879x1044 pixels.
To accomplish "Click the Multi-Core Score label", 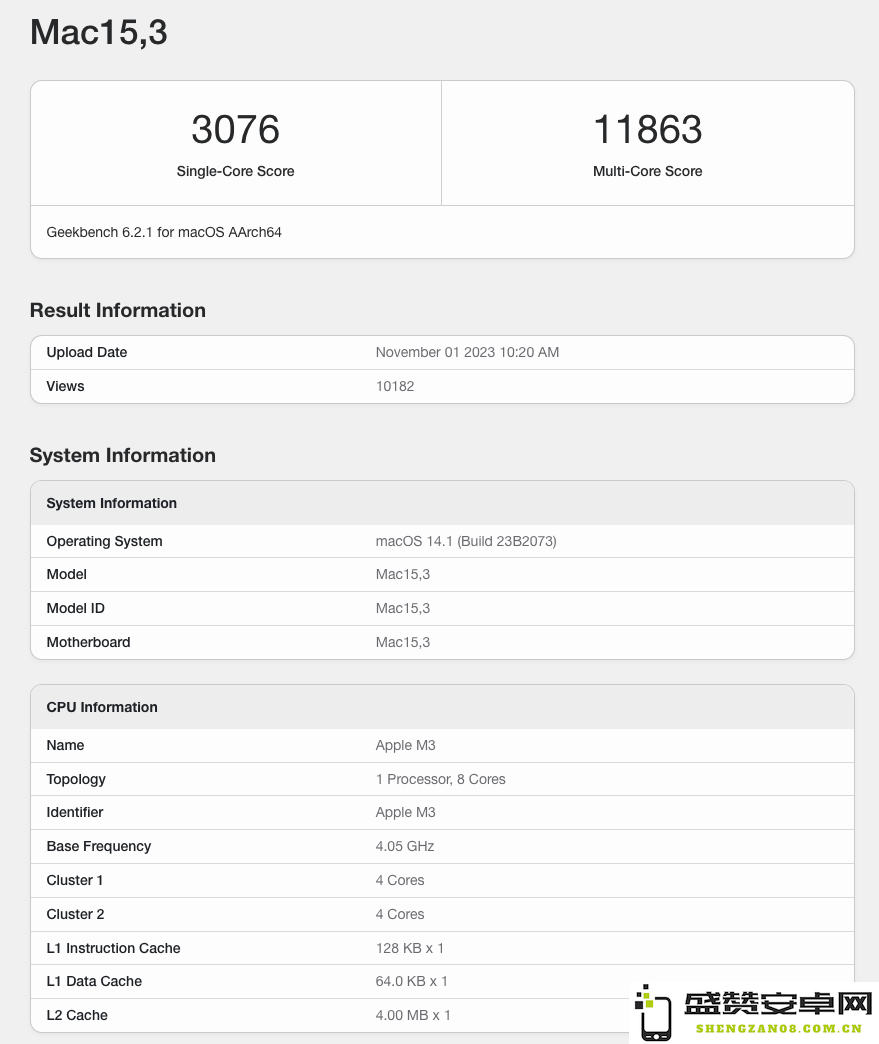I will point(647,171).
